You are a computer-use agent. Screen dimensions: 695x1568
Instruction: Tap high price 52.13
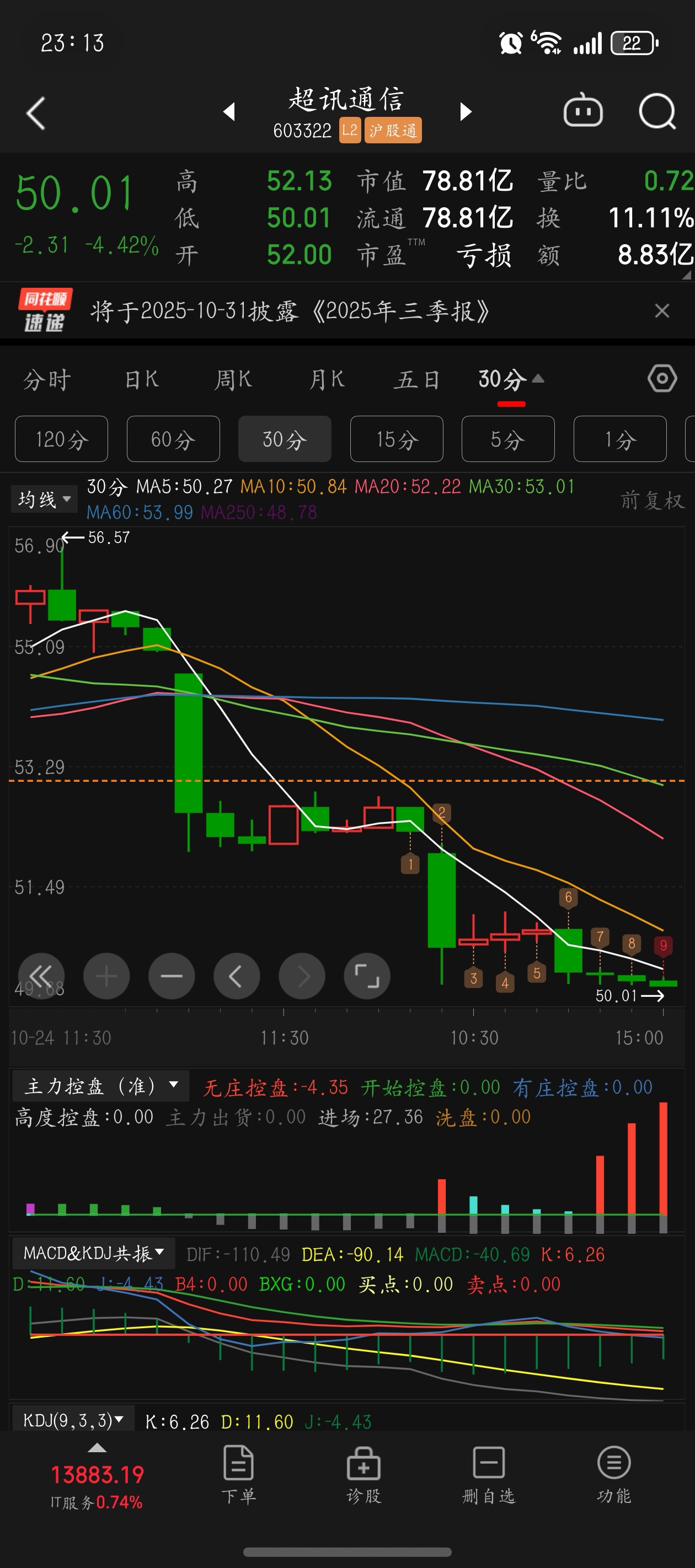(x=299, y=181)
